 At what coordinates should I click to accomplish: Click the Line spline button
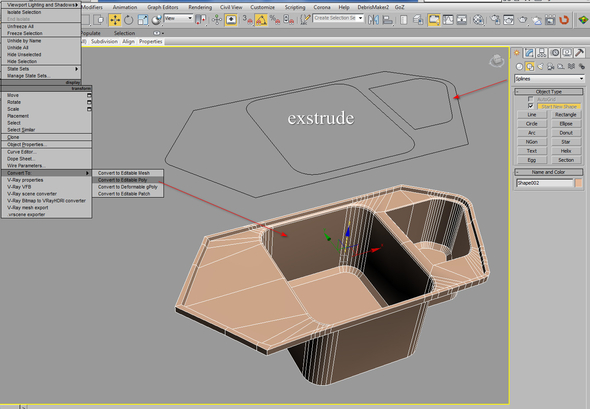(531, 114)
